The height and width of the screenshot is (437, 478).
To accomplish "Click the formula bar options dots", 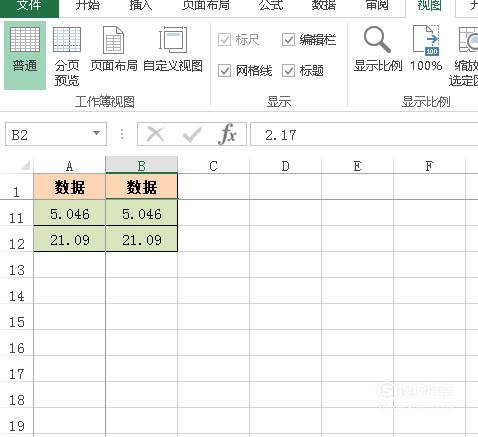I will pyautogui.click(x=122, y=134).
